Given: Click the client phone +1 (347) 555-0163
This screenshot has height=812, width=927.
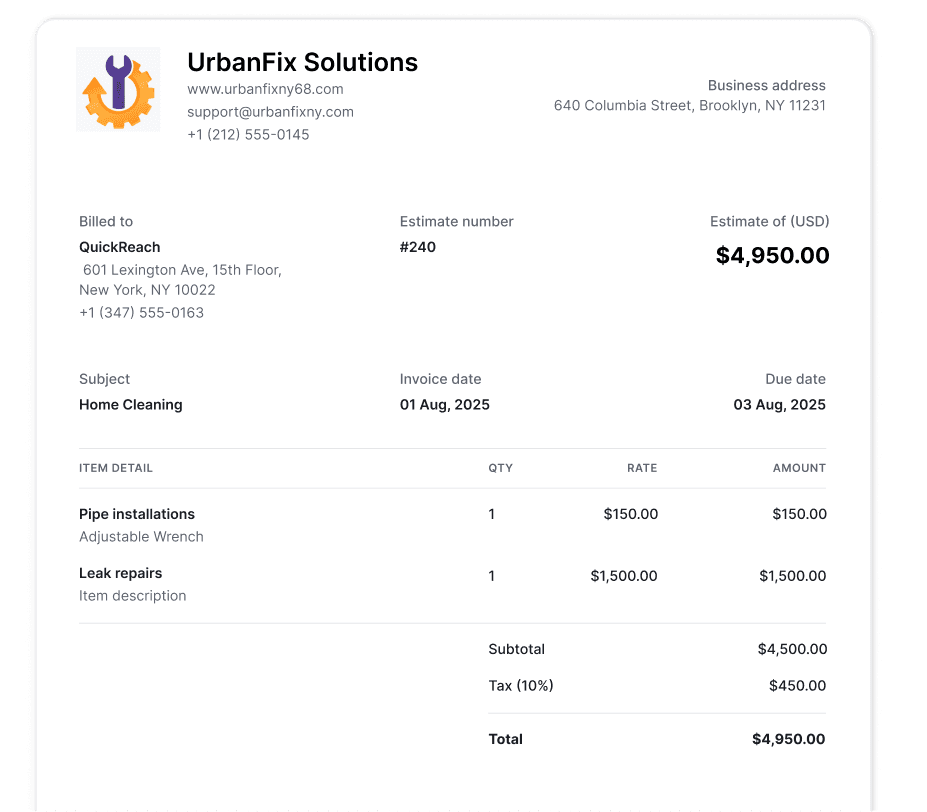Looking at the screenshot, I should tap(141, 312).
